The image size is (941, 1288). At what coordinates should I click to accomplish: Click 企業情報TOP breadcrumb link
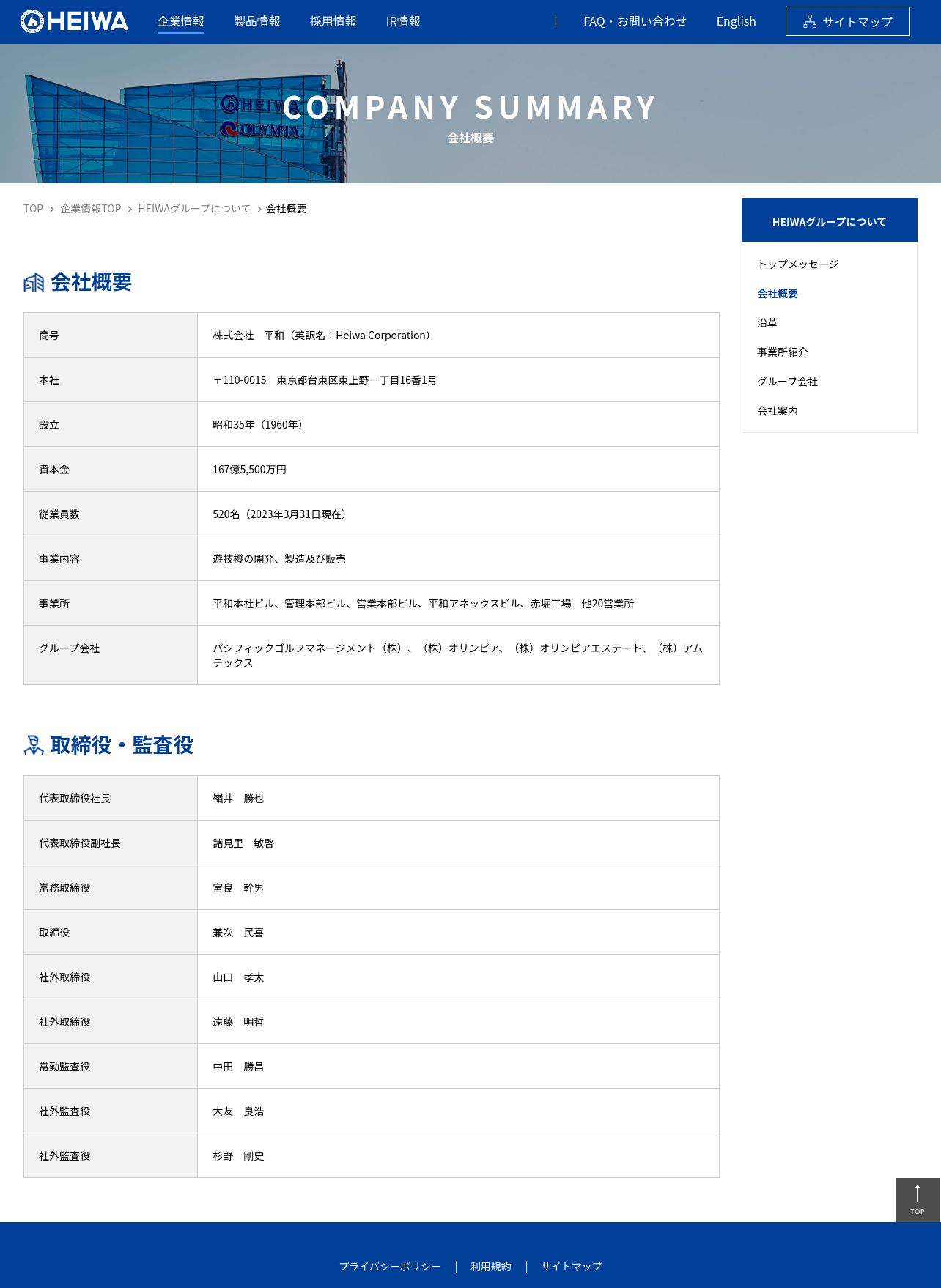coord(91,209)
